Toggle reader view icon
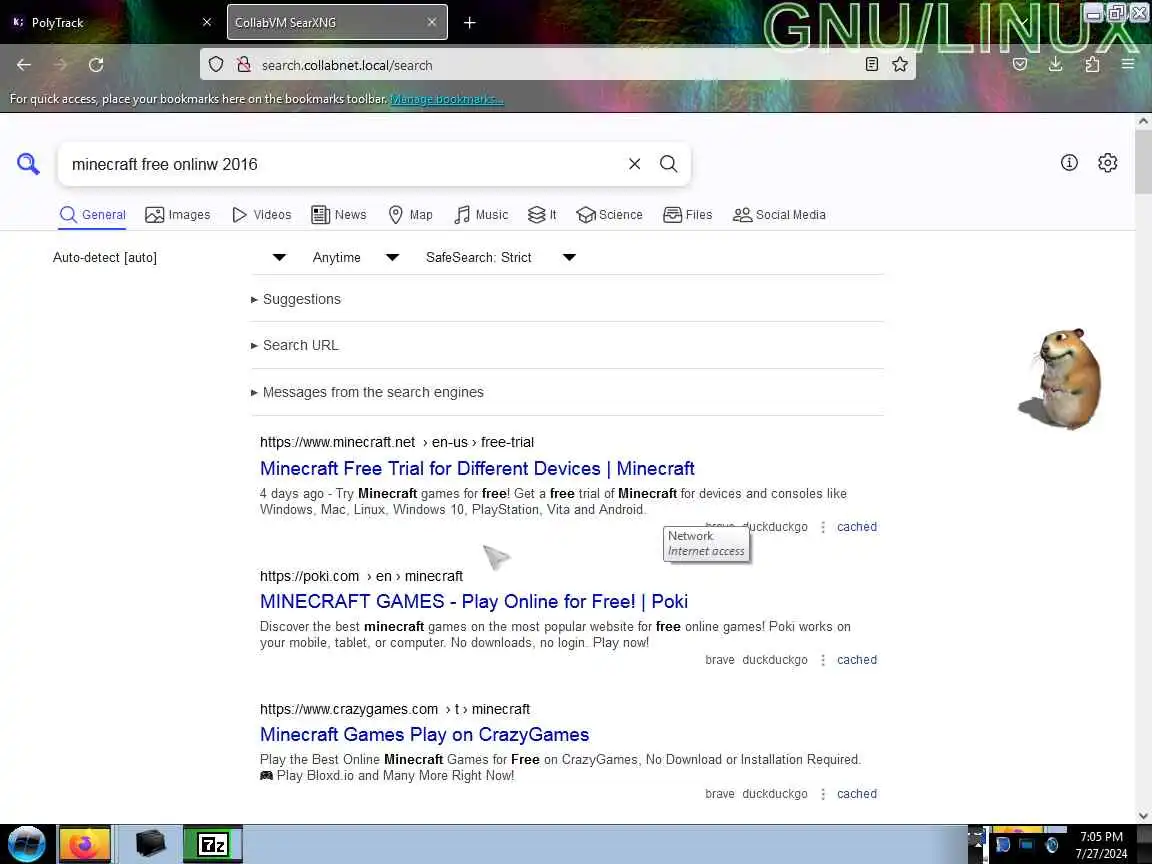The height and width of the screenshot is (864, 1152). tap(871, 65)
